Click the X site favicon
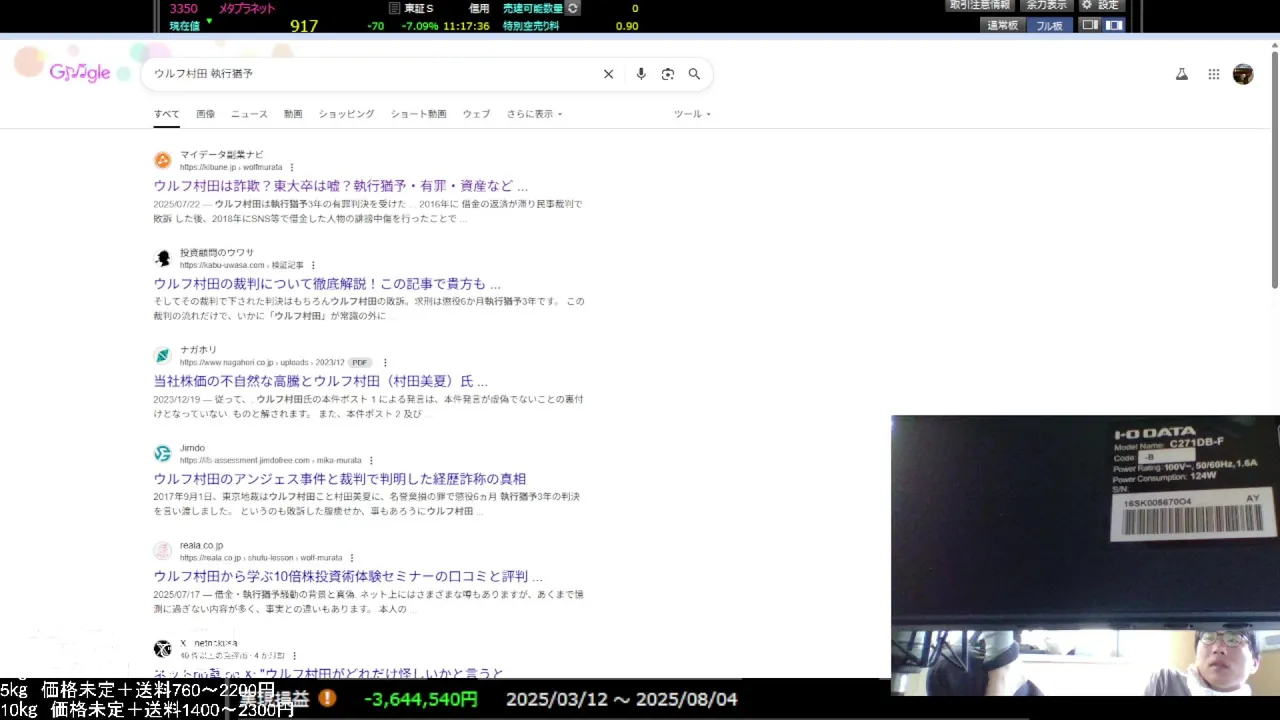 162,649
